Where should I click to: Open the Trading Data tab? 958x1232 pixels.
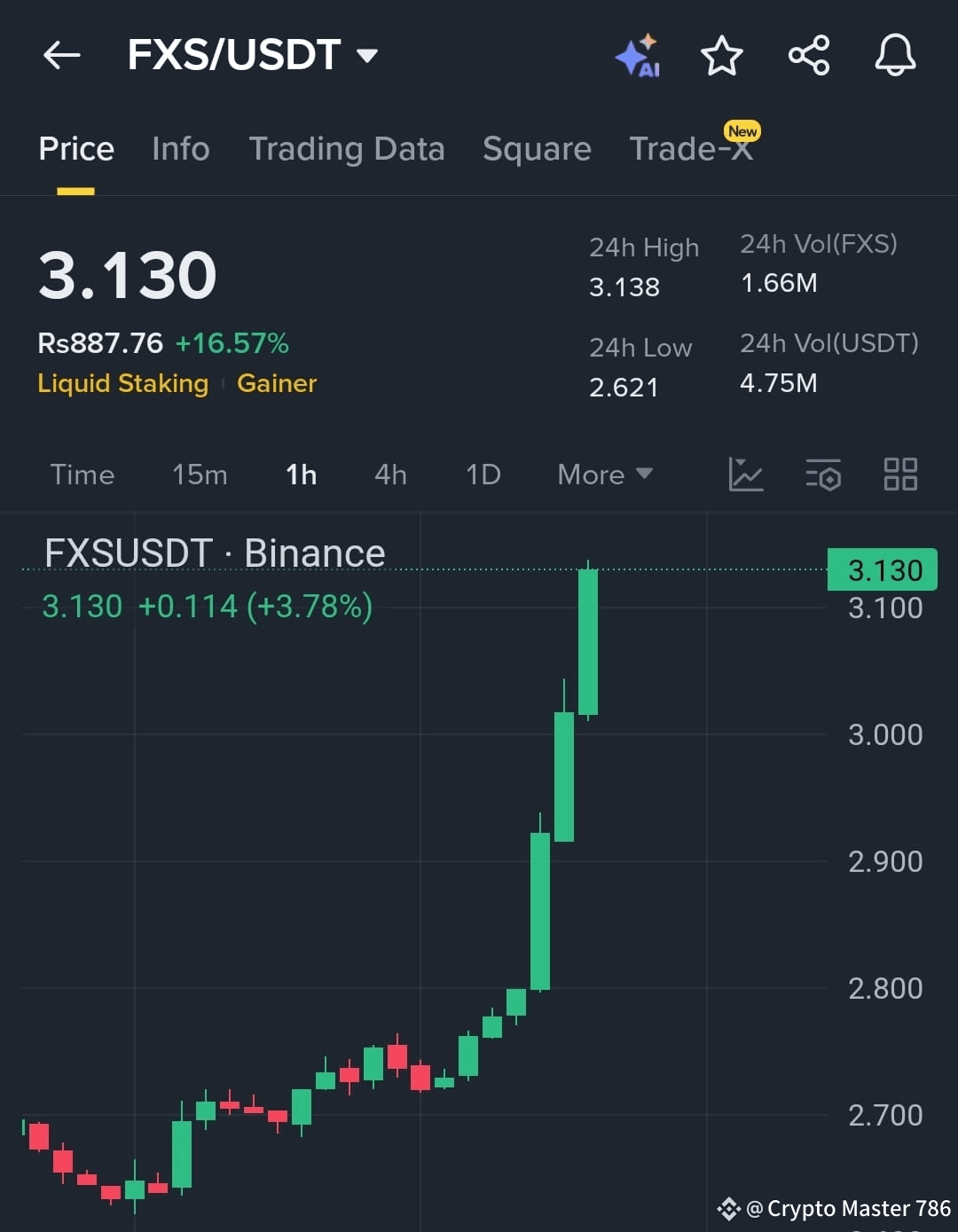tap(347, 149)
